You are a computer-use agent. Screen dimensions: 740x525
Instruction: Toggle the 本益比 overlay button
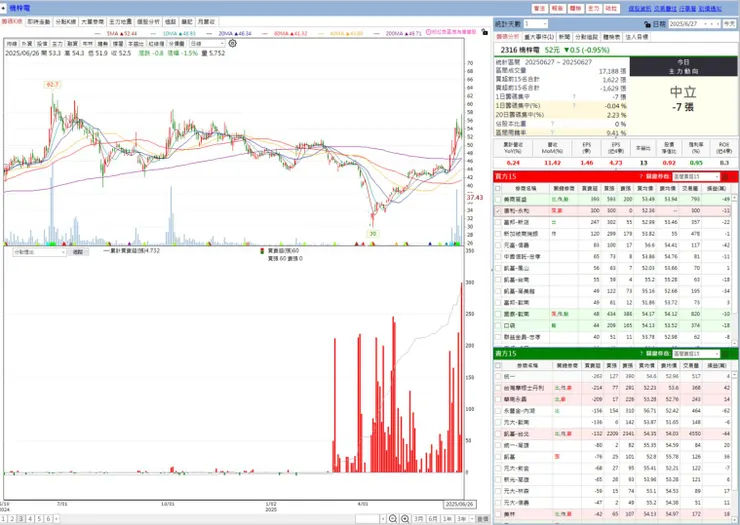tap(136, 43)
